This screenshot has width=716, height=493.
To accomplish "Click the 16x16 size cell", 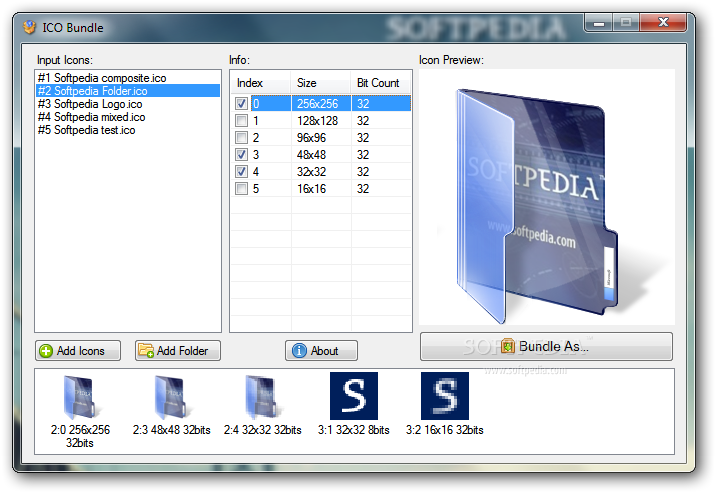I will [321, 189].
